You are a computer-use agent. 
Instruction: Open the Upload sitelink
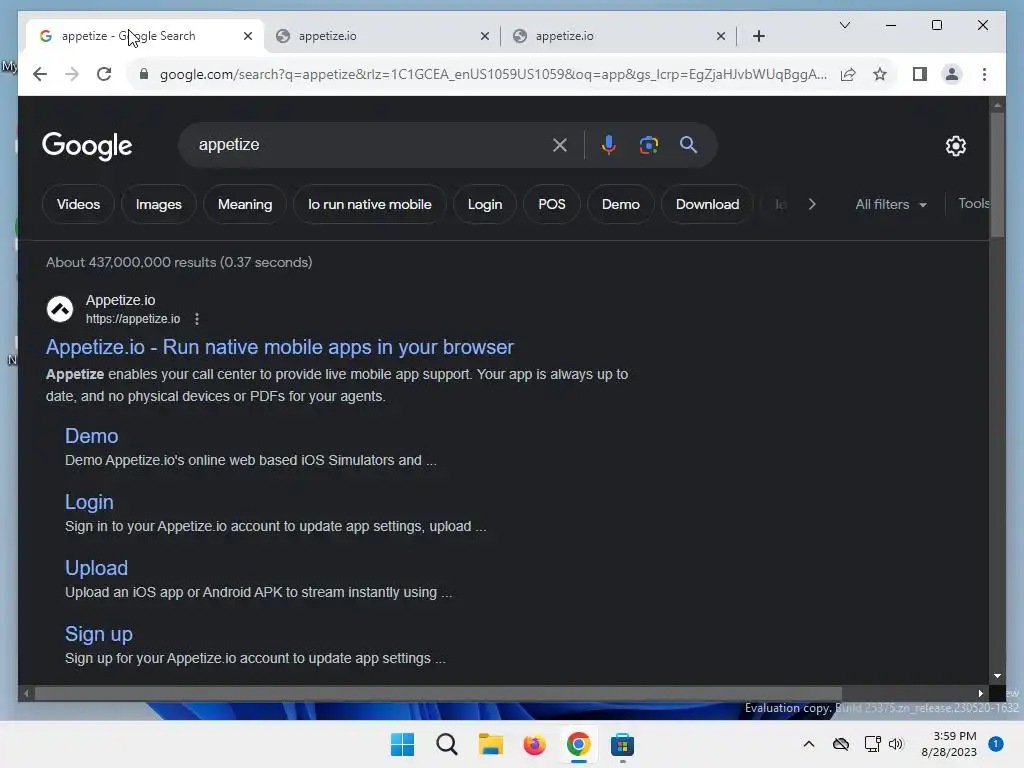(x=96, y=568)
